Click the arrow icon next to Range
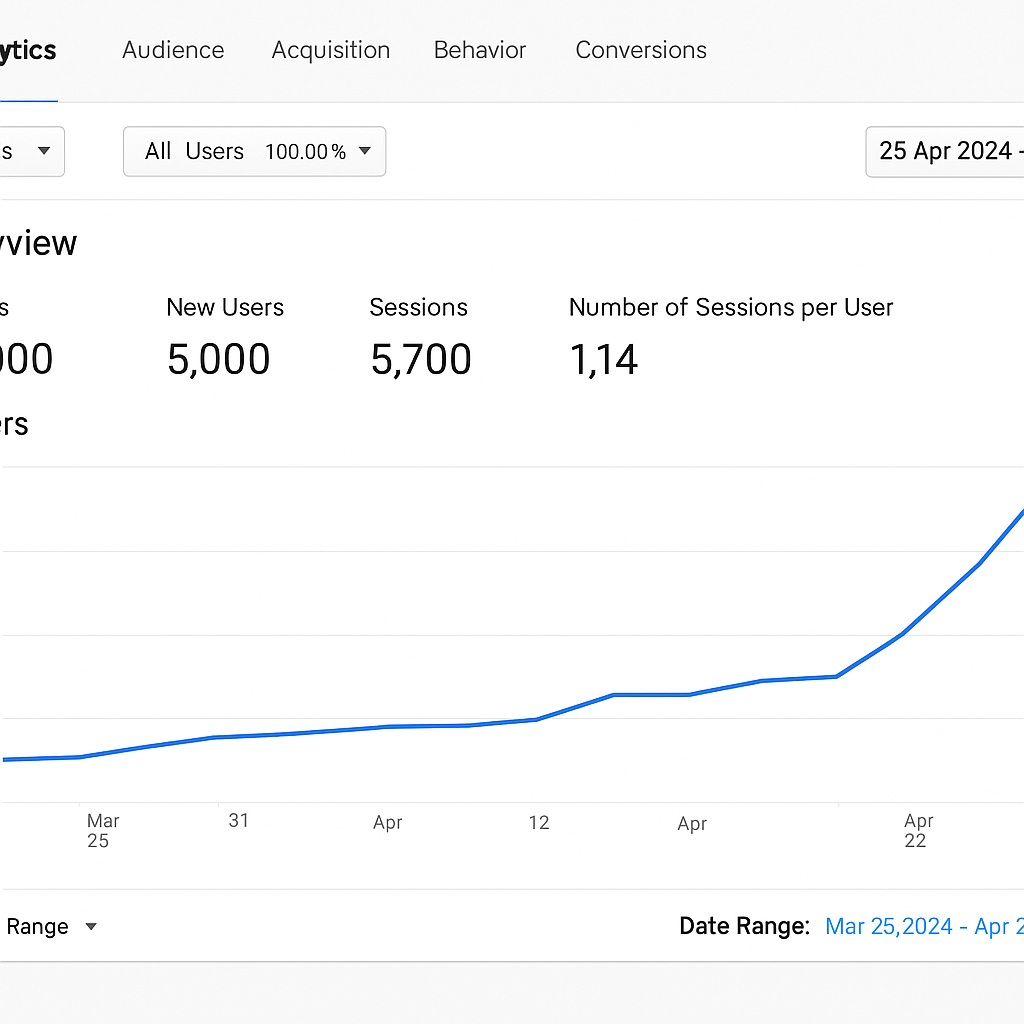Screen dimensions: 1024x1024 coord(91,926)
